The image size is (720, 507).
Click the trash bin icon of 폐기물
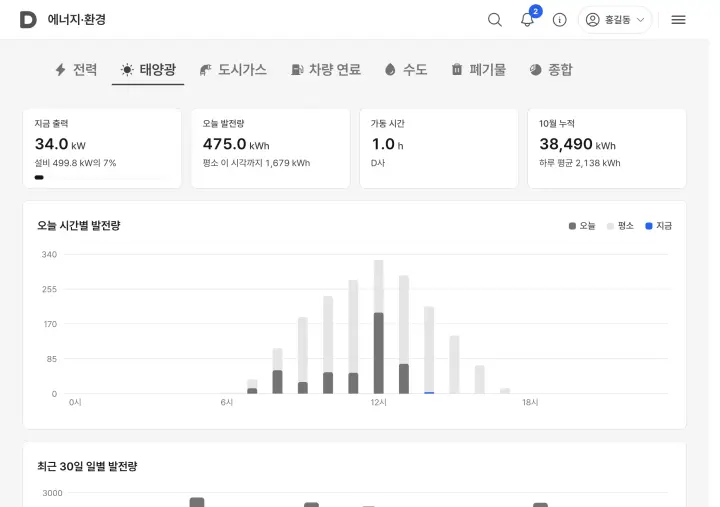tap(456, 69)
